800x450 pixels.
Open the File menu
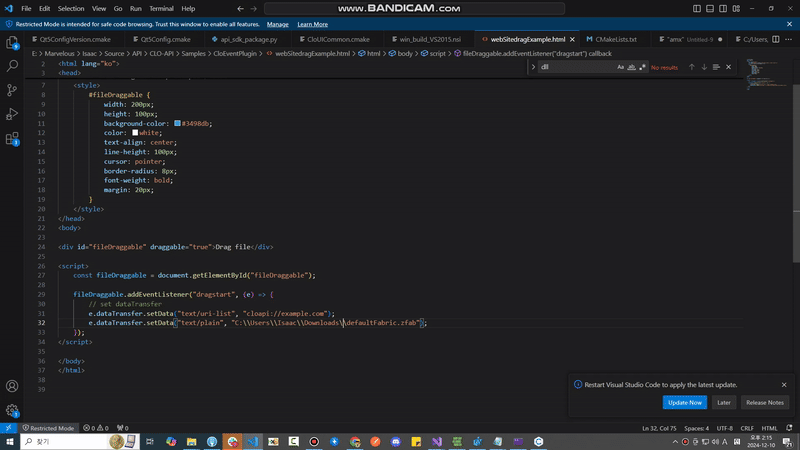(26, 9)
